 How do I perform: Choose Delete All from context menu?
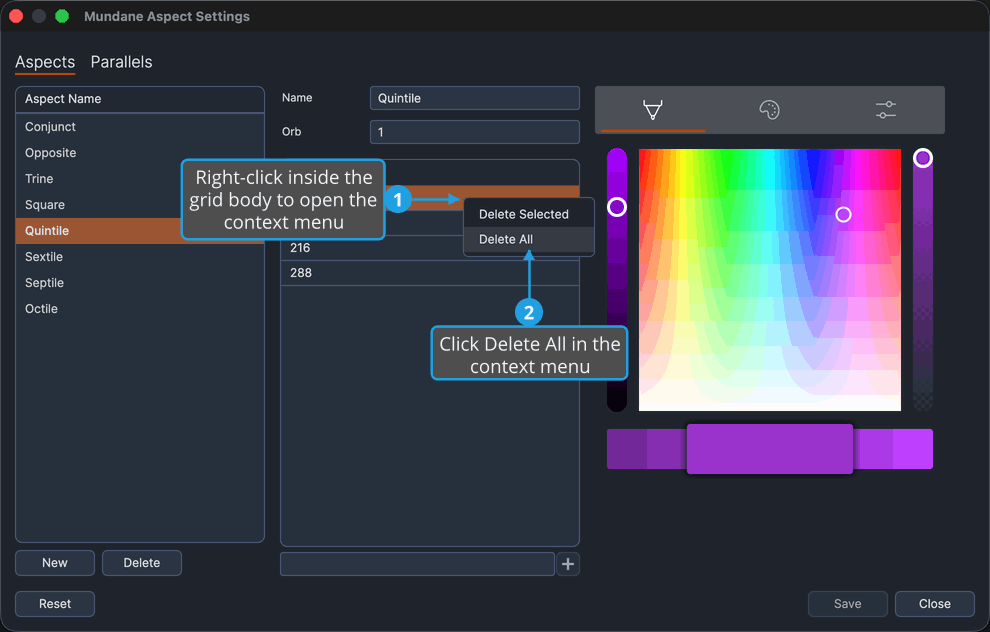[528, 239]
